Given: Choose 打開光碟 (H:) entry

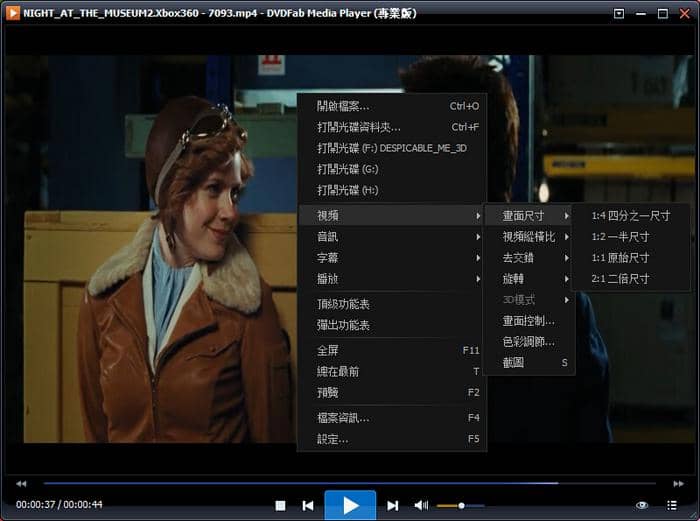Looking at the screenshot, I should tap(392, 190).
